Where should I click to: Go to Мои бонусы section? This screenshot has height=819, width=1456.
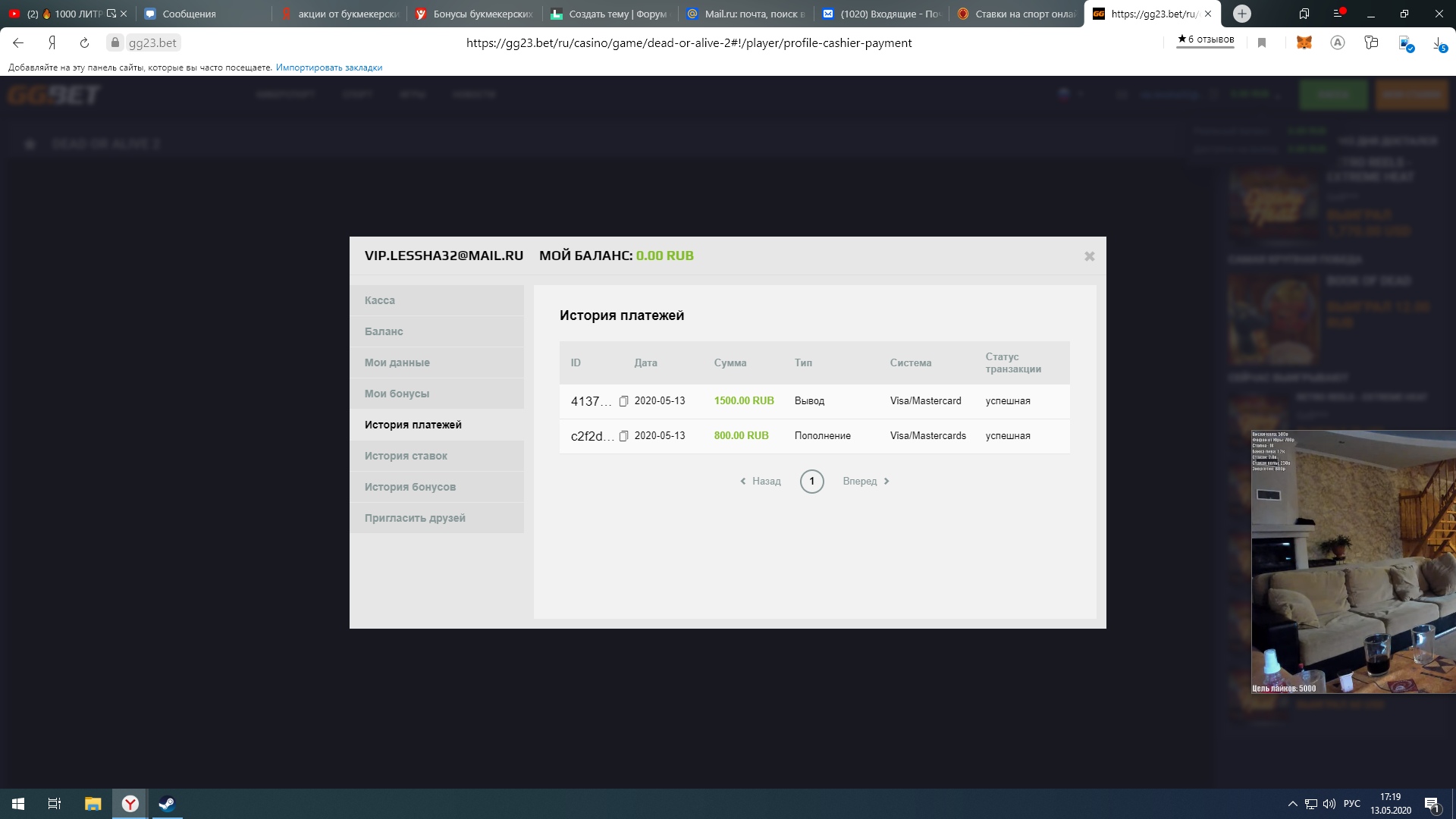tap(397, 394)
